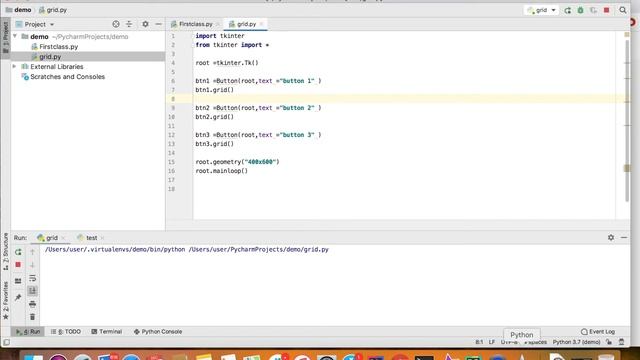Click the interpreter path in console output
This screenshot has height=360, width=640.
coord(115,249)
